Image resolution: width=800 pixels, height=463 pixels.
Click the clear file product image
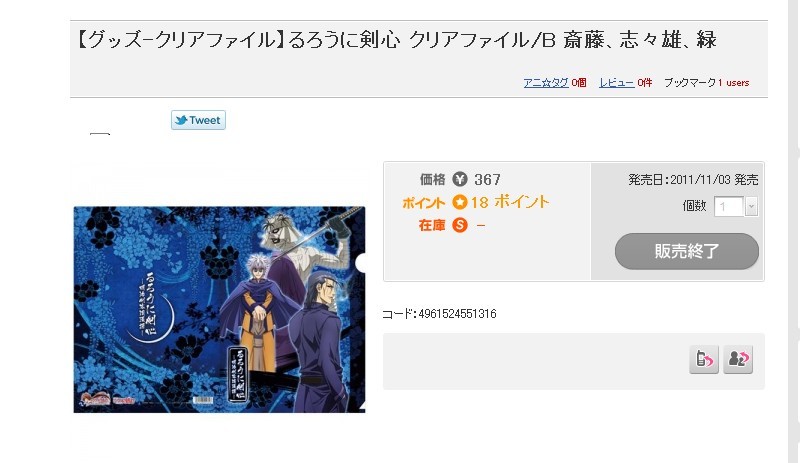[219, 309]
